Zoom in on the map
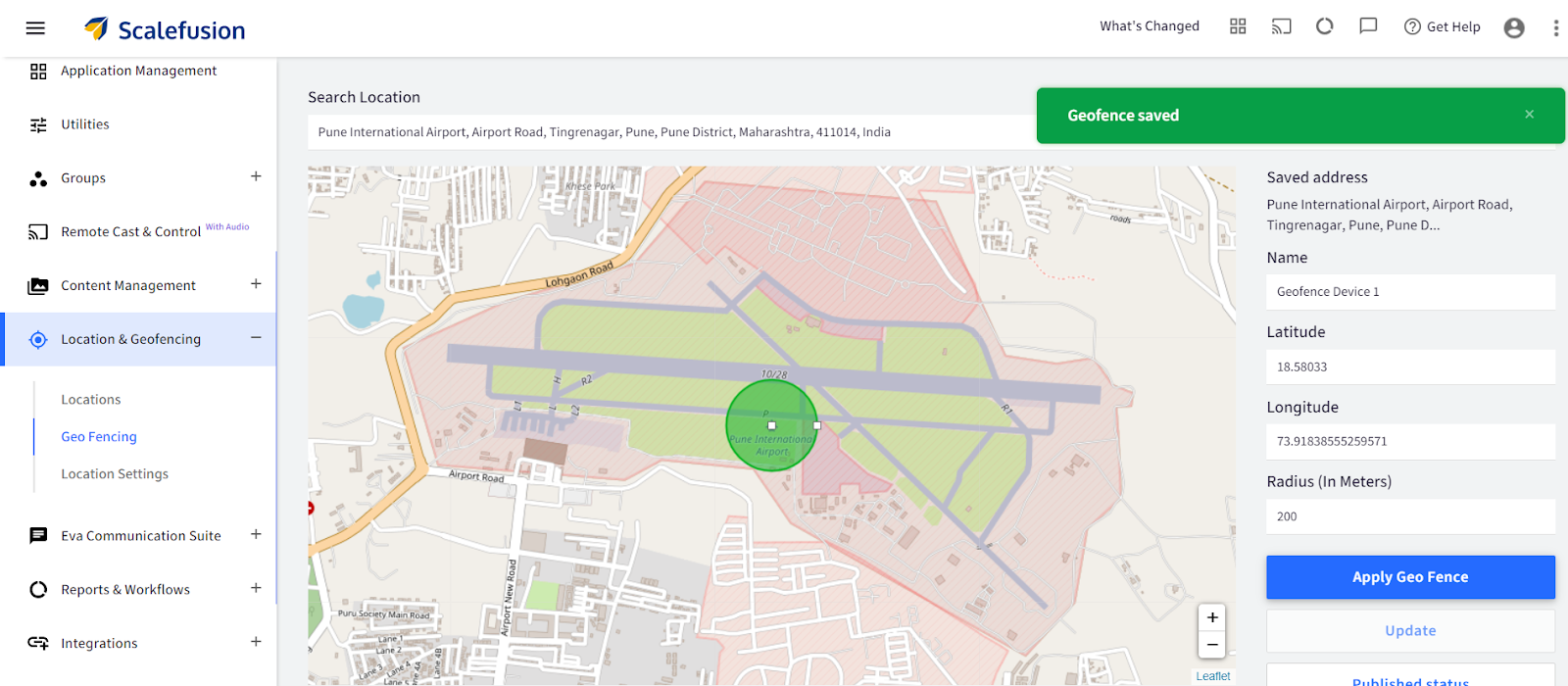Image resolution: width=1568 pixels, height=686 pixels. click(x=1212, y=617)
